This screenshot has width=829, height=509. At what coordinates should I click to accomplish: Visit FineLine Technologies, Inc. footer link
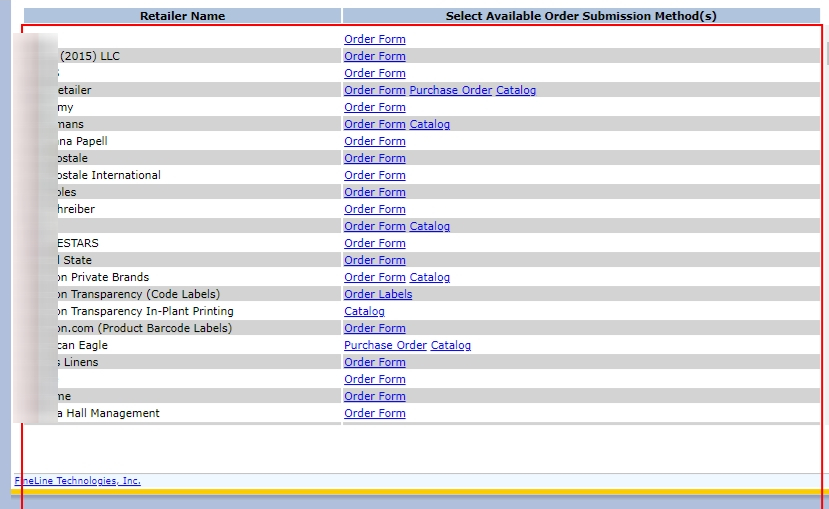point(78,480)
